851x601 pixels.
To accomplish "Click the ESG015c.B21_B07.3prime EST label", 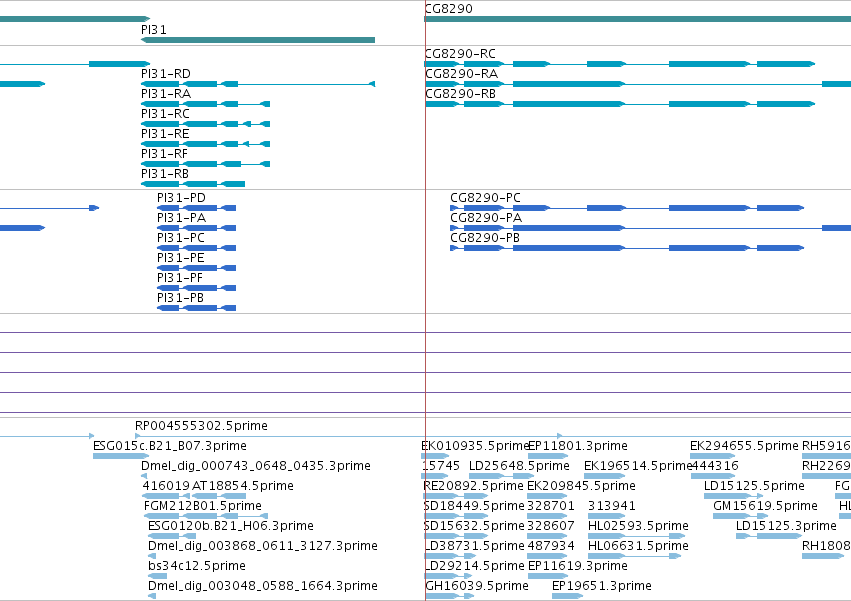I will [170, 446].
